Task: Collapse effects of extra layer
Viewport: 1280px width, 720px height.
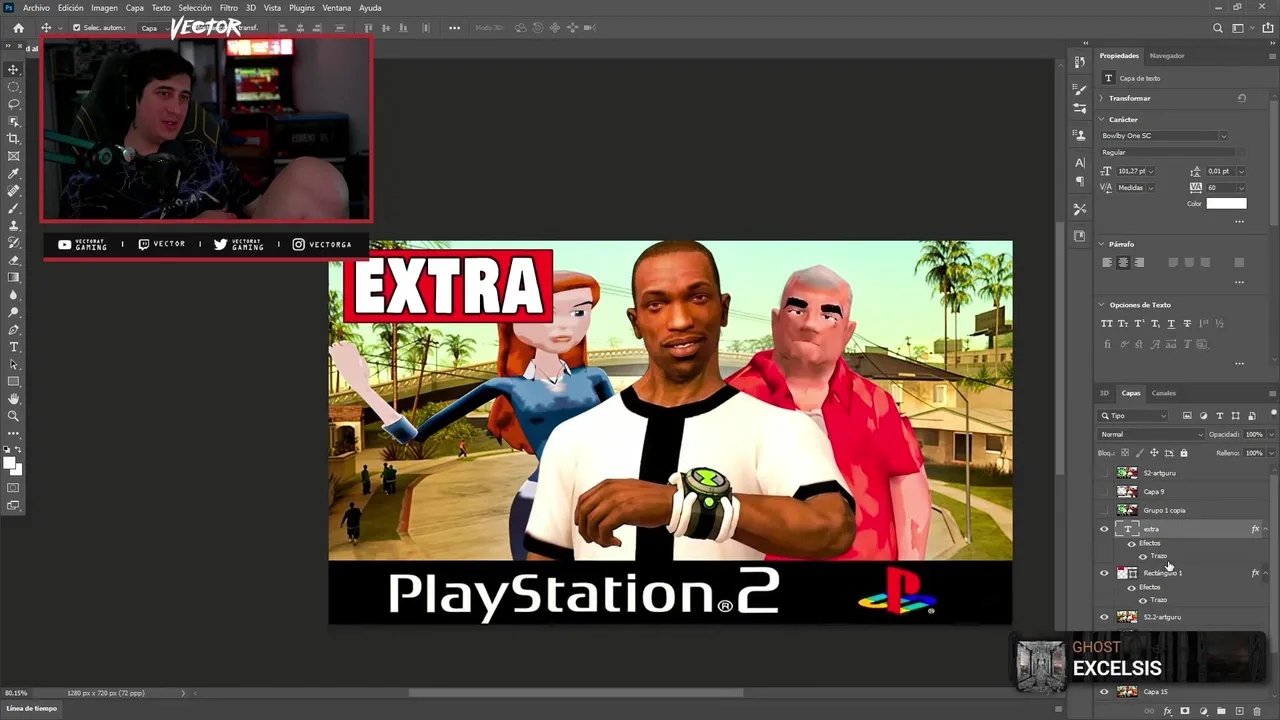Action: [1266, 529]
